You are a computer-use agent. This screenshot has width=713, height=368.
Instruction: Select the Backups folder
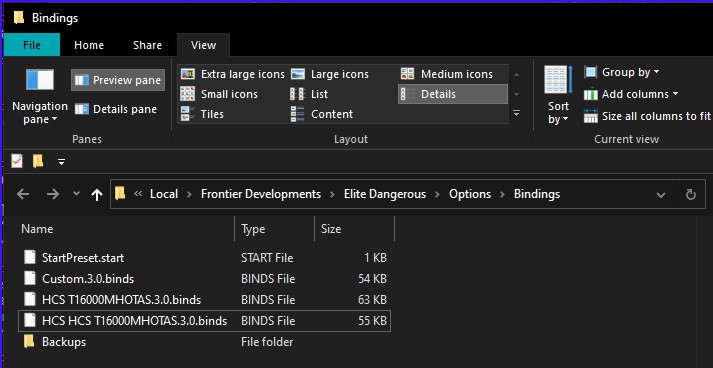tap(204, 342)
